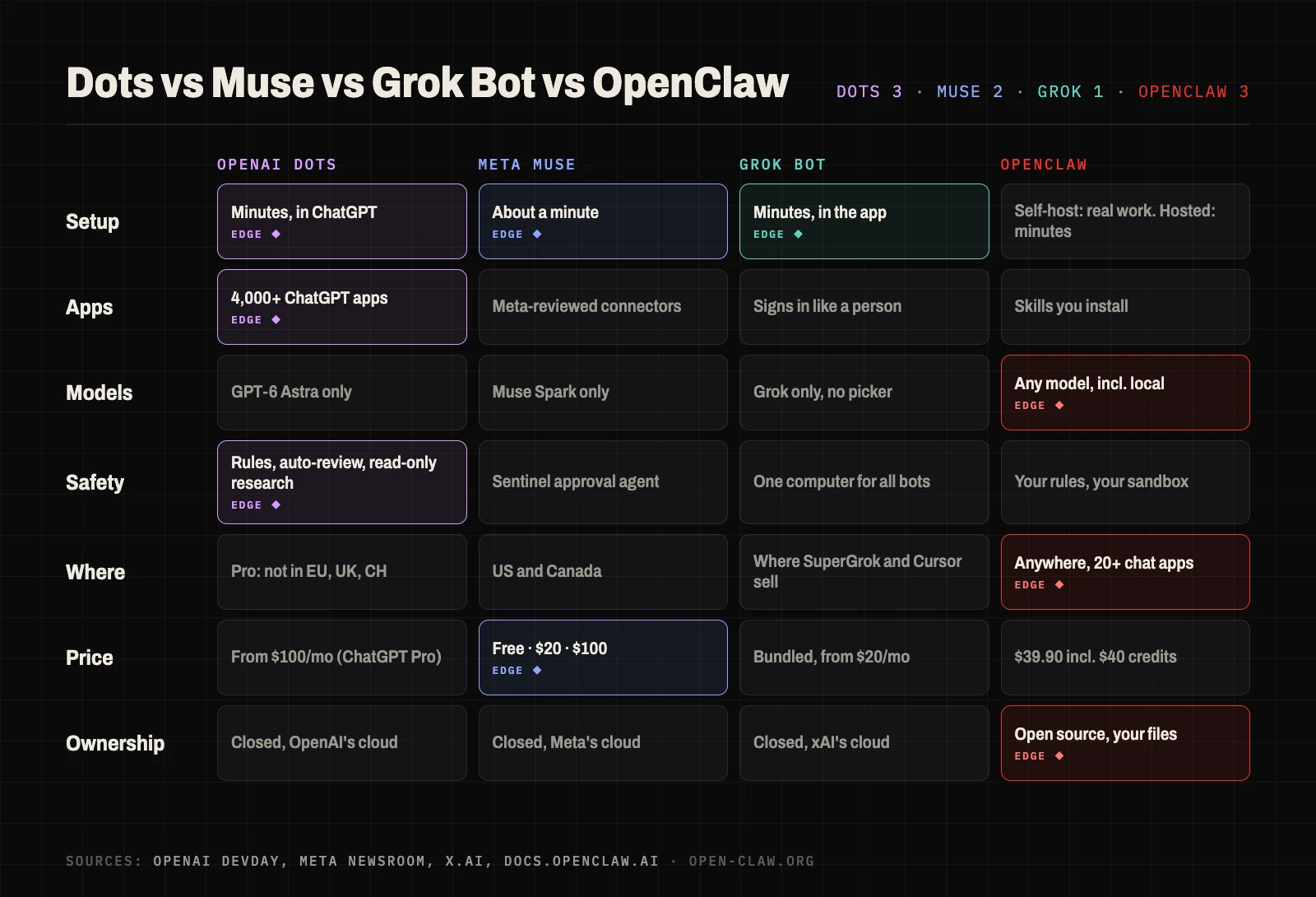The image size is (1316, 897).
Task: Click the 'Dots vs Muse vs Grok Bot vs OpenClaw' title
Action: point(427,83)
